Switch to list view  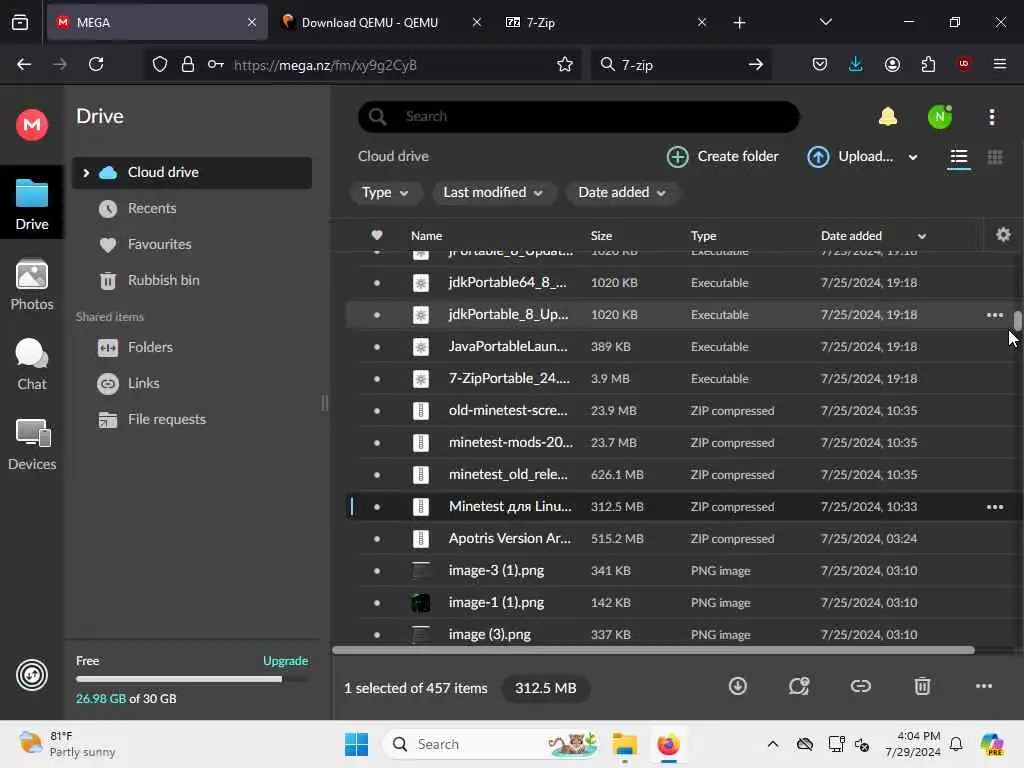pyautogui.click(x=959, y=157)
